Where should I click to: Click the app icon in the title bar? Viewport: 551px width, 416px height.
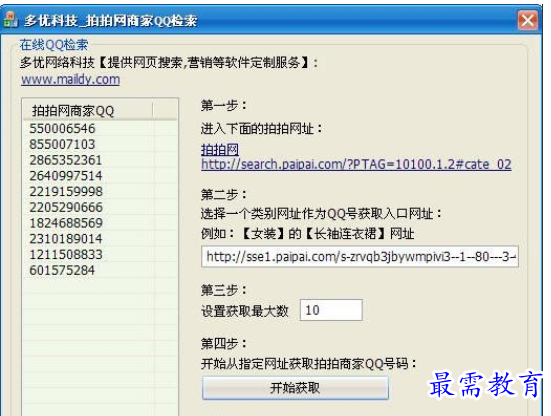[x=11, y=20]
